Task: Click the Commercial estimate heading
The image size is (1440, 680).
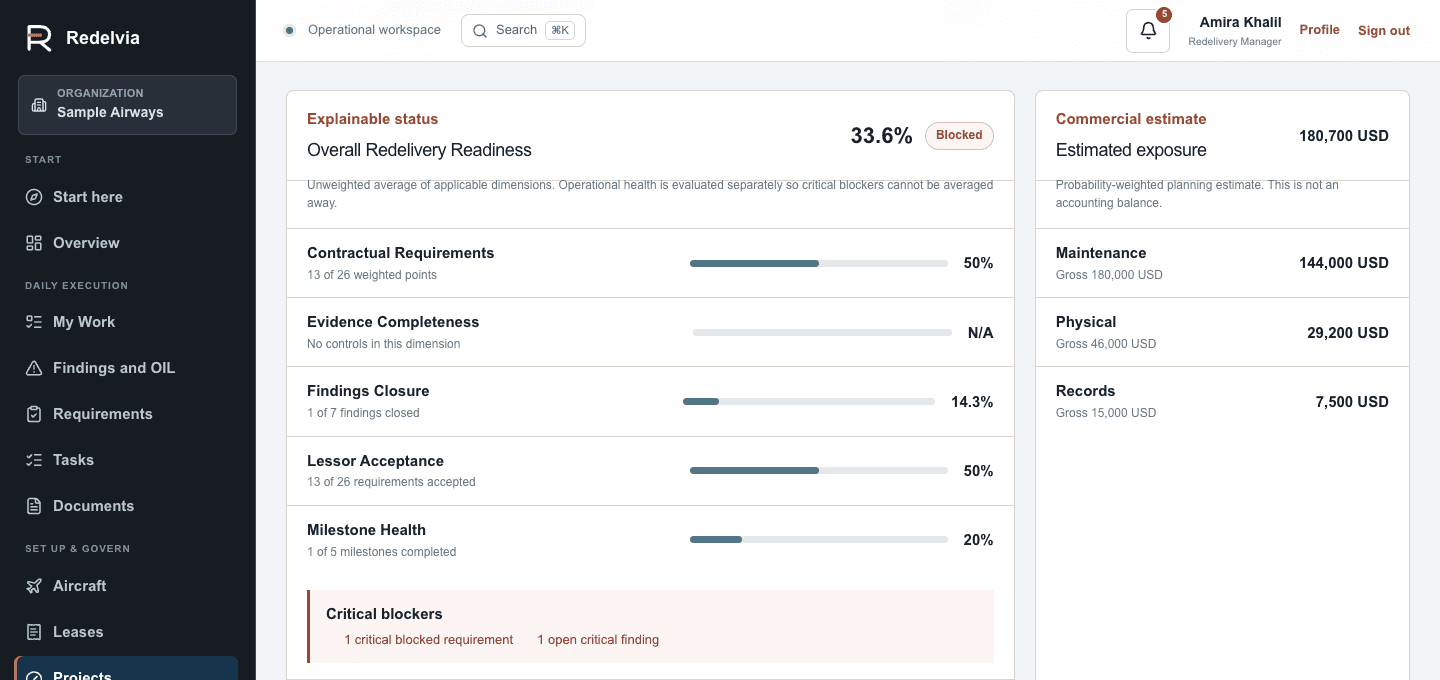Action: (1131, 119)
